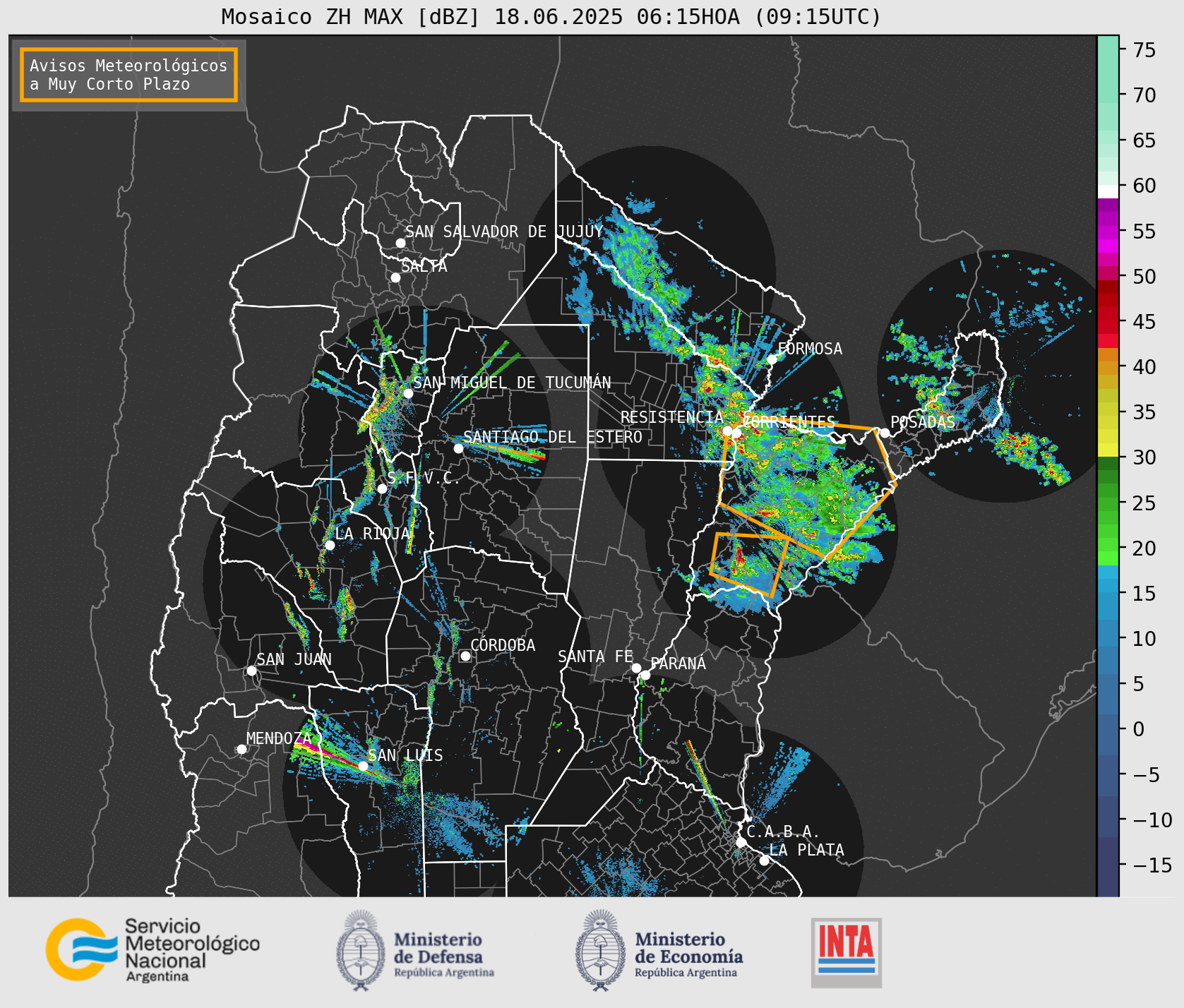Click the INTA logo

coord(847,952)
